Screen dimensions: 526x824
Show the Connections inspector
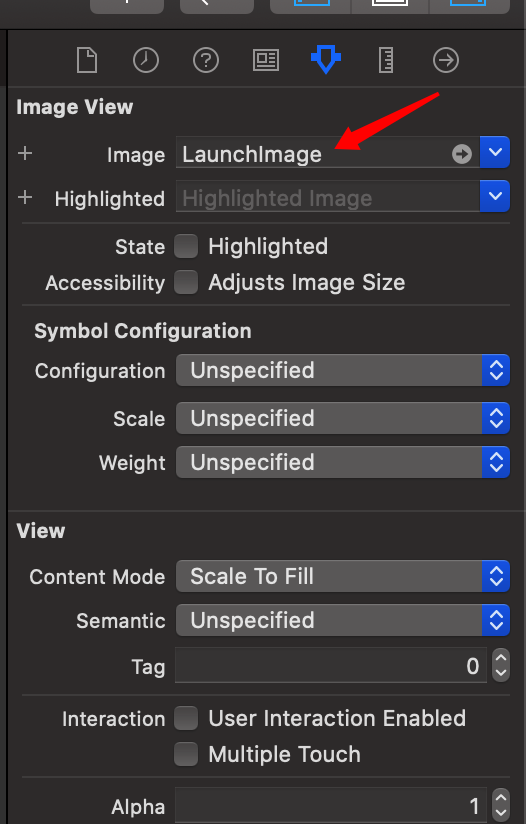(446, 60)
